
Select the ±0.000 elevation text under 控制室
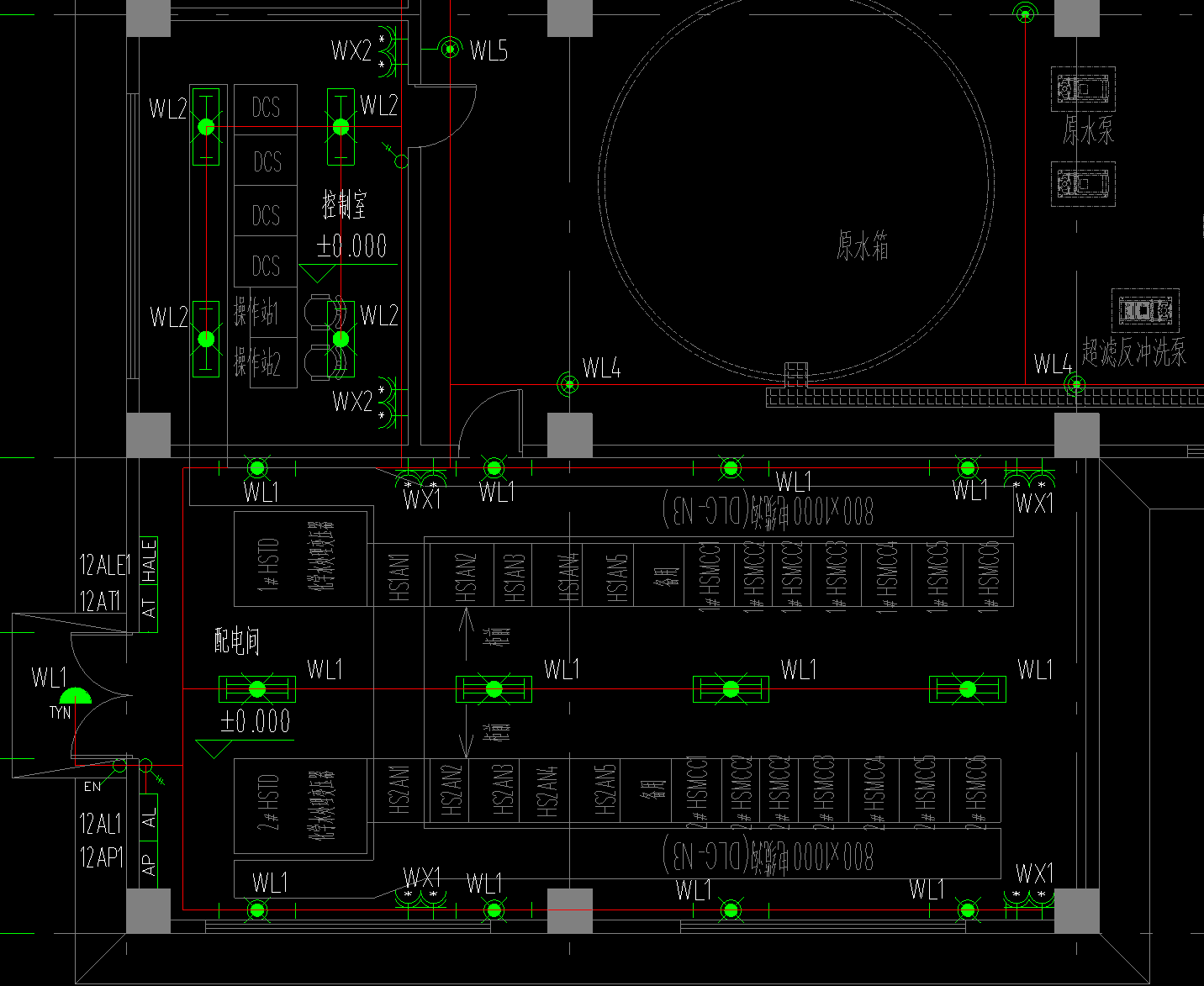click(351, 246)
